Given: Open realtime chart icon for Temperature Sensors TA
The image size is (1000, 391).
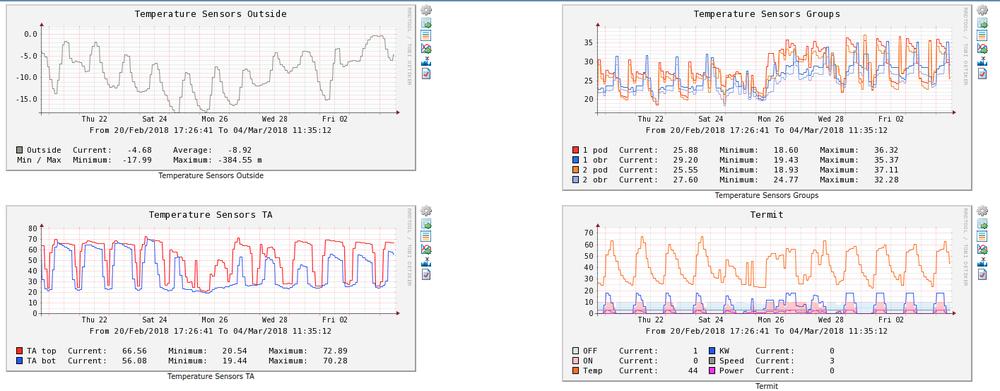Looking at the screenshot, I should [x=427, y=249].
